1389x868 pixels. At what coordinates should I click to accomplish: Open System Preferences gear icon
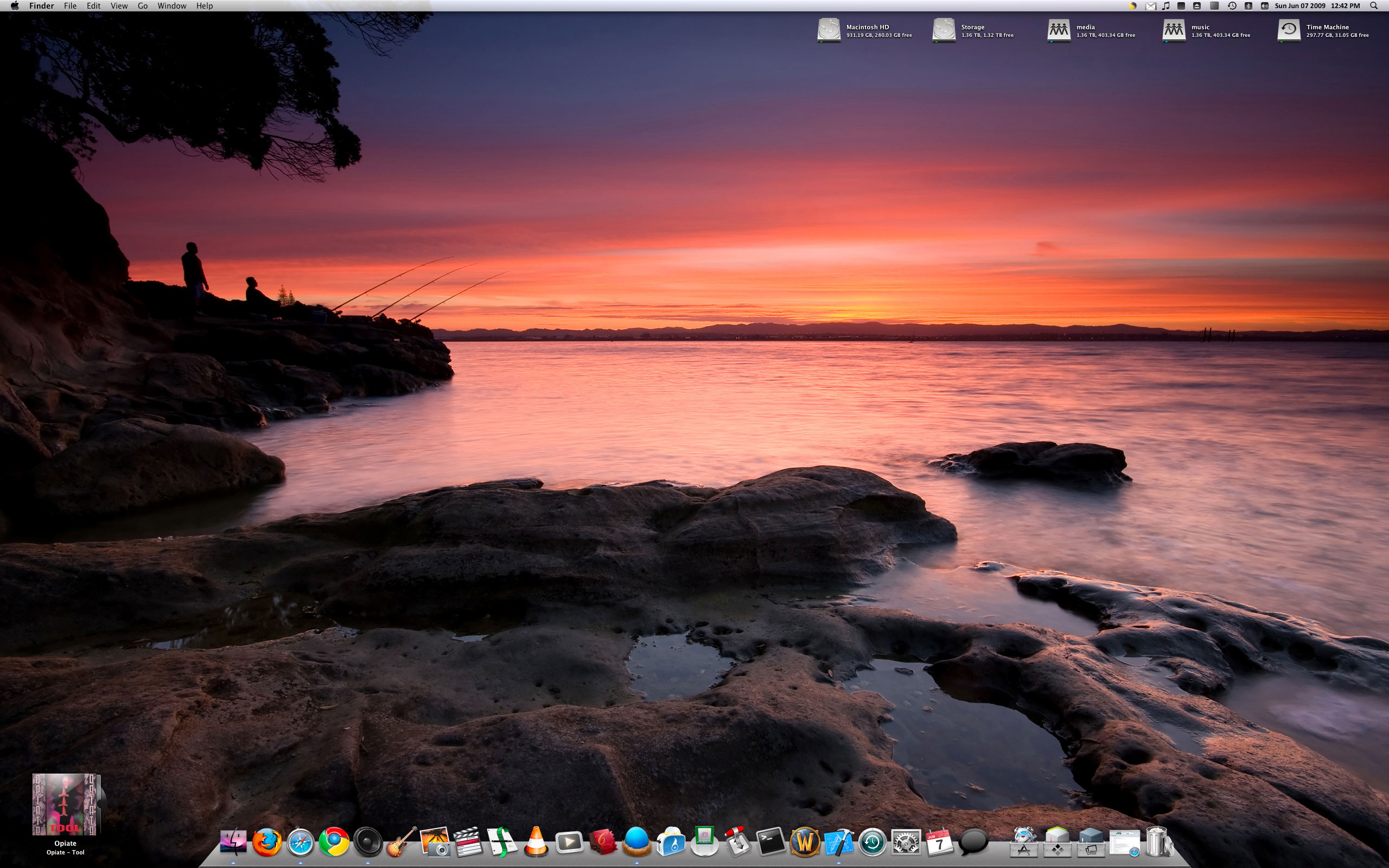click(x=906, y=842)
